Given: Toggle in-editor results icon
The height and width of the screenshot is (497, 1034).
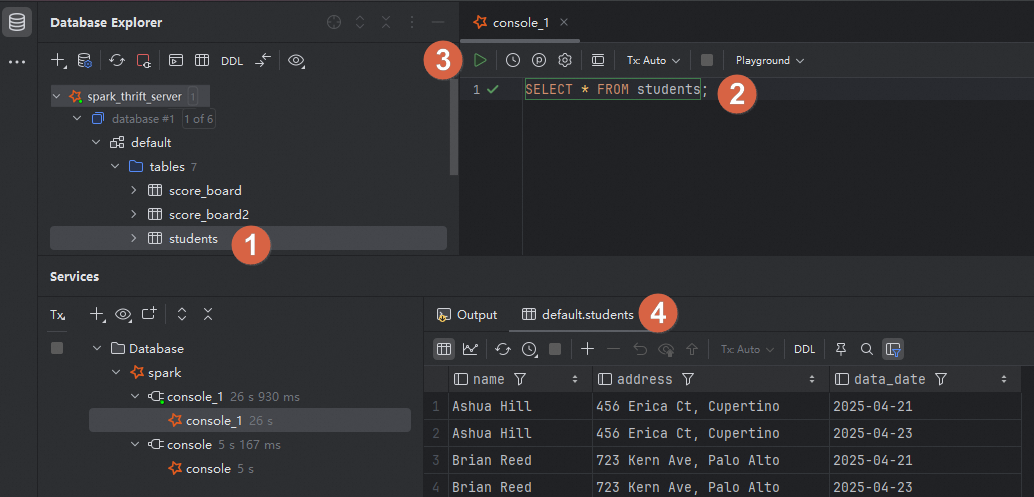Looking at the screenshot, I should pyautogui.click(x=597, y=60).
